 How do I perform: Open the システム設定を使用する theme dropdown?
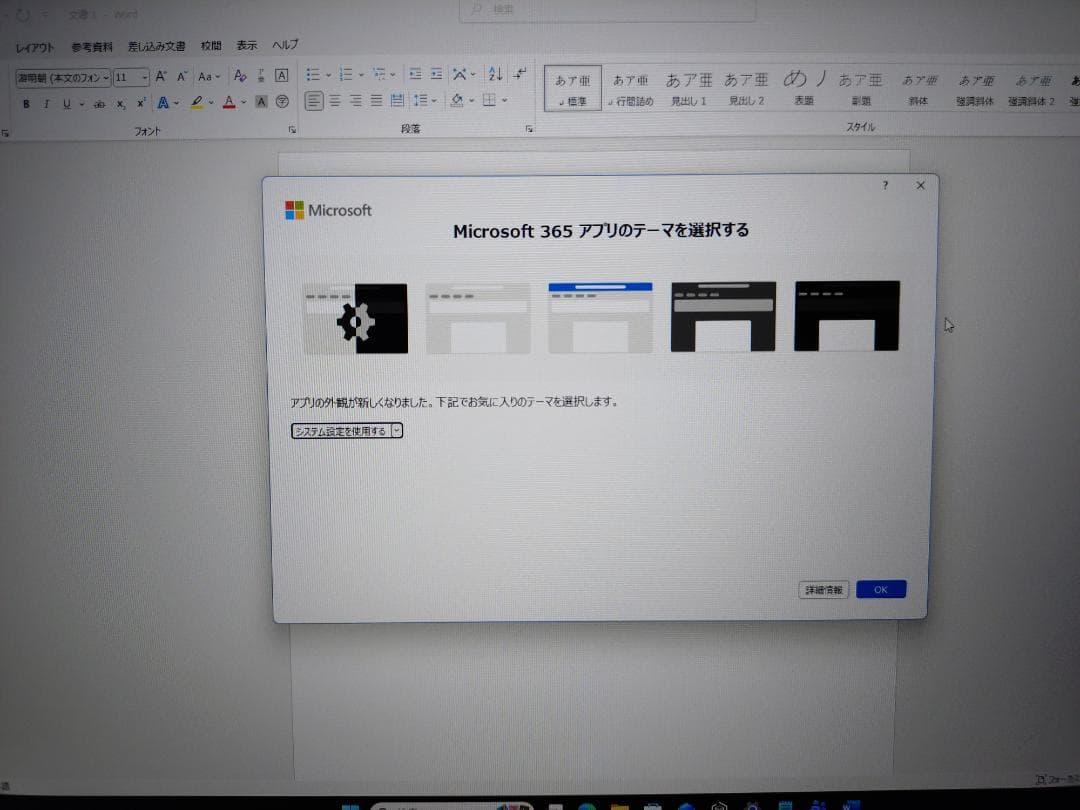tap(346, 431)
